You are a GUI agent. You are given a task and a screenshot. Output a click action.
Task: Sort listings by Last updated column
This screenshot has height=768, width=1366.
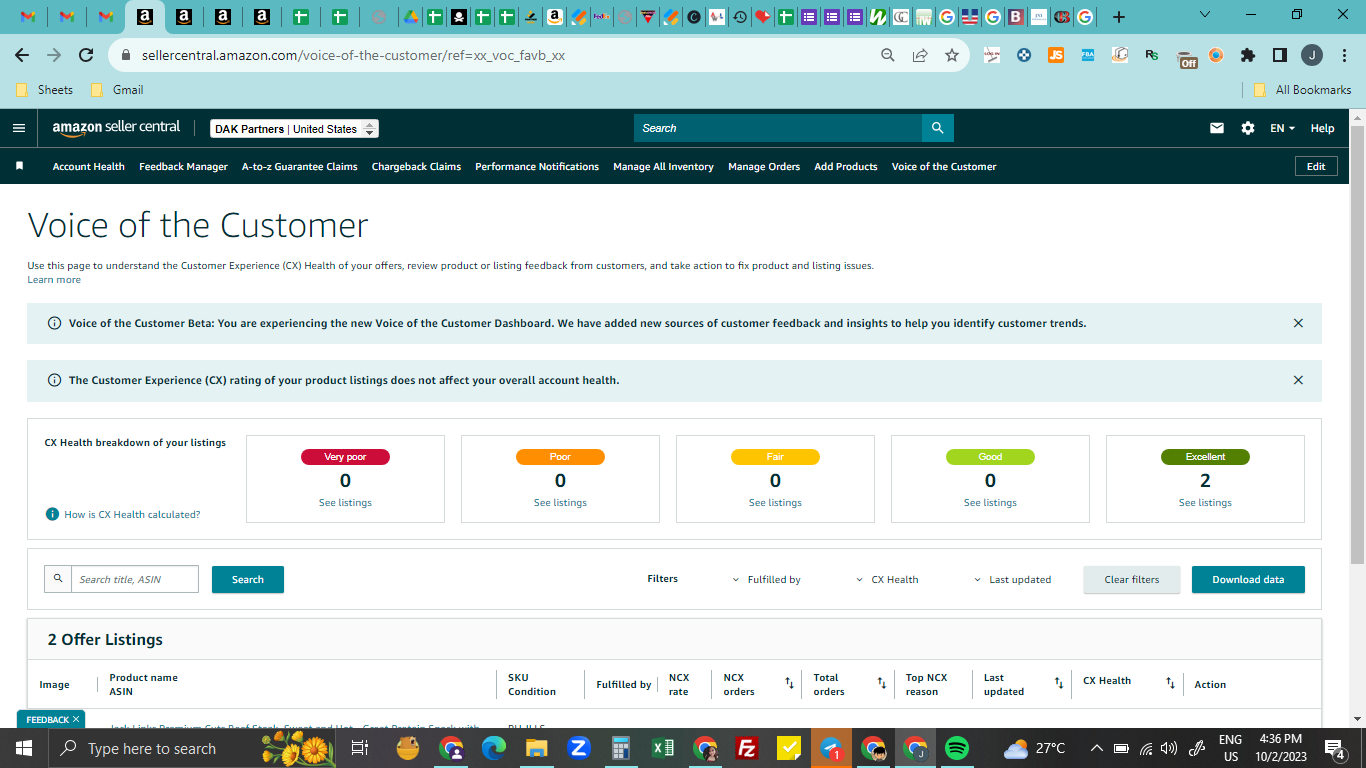pos(1058,683)
